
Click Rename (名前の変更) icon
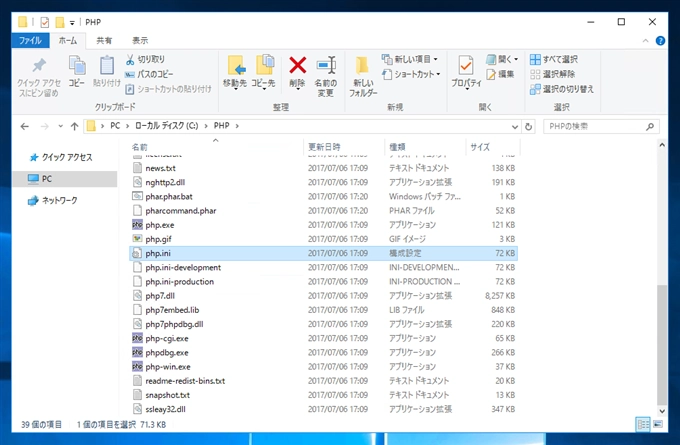[x=326, y=65]
